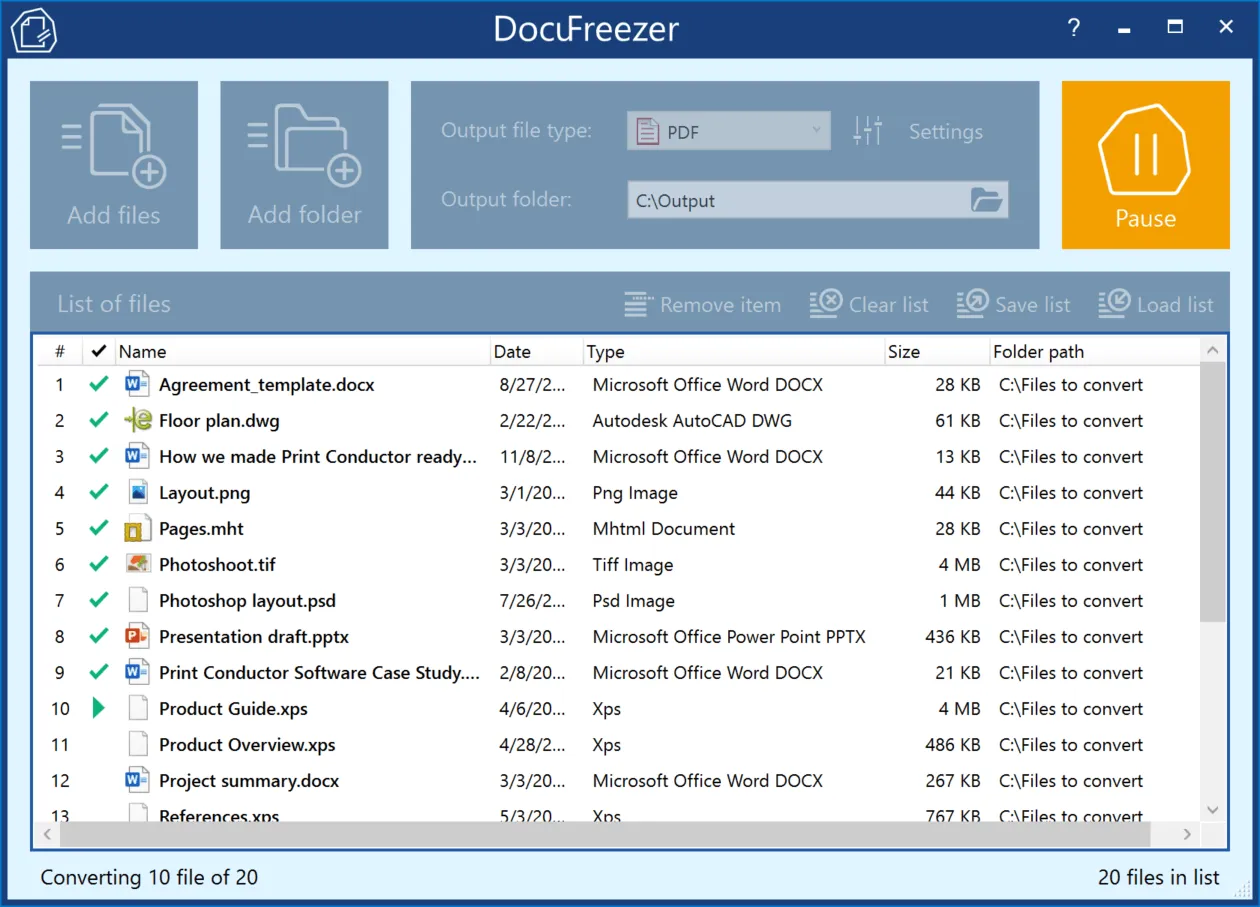Toggle check mark for Layout.png row

(98, 493)
